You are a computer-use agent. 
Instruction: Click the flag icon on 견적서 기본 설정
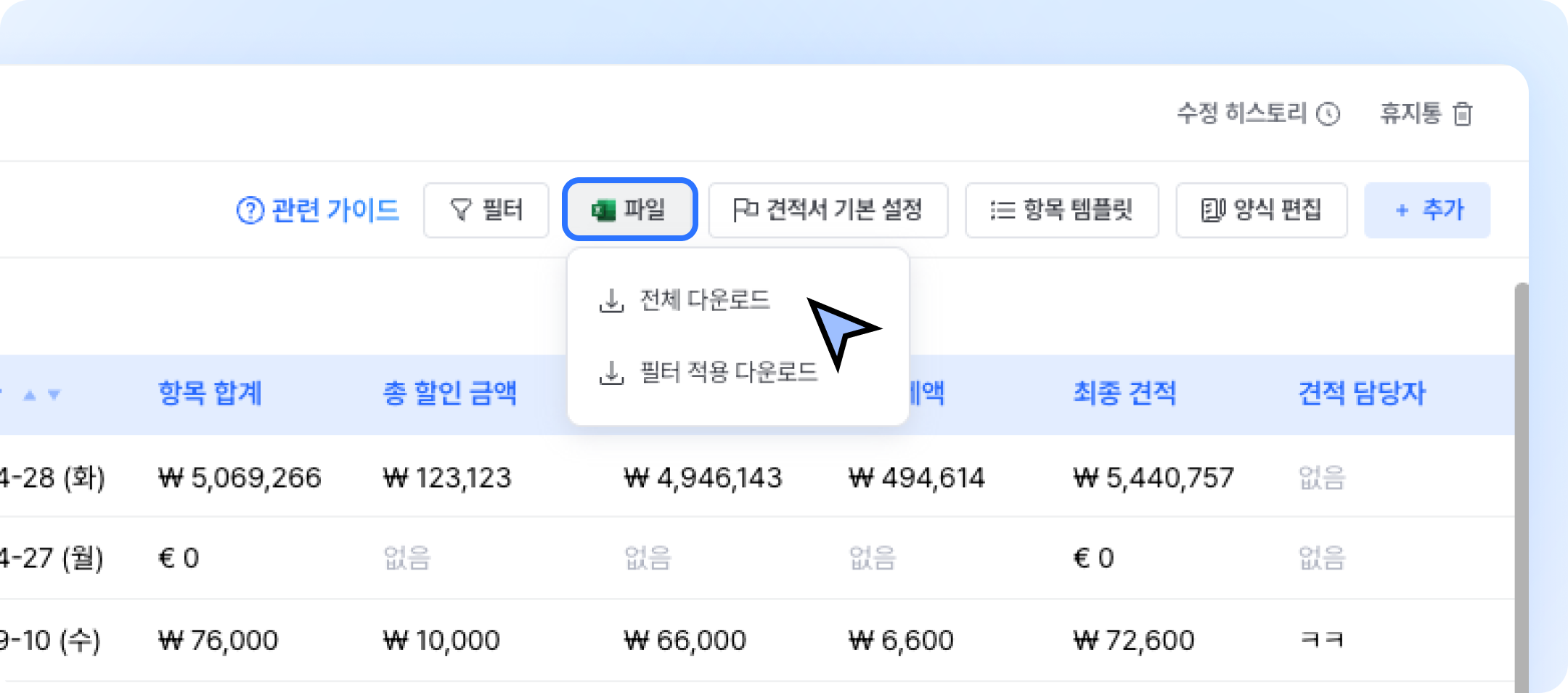click(746, 210)
